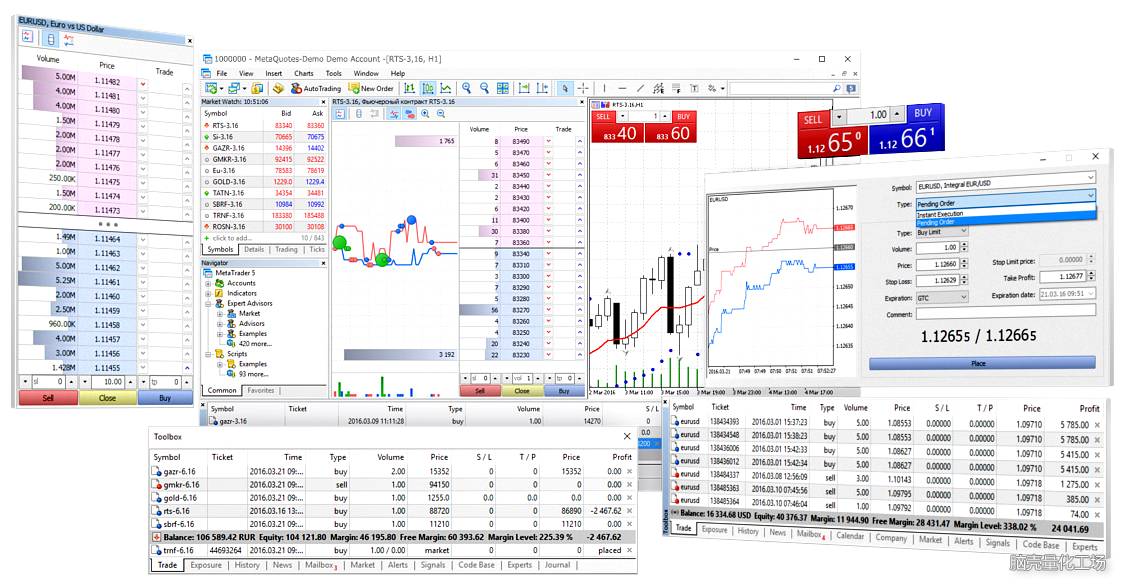
Task: Close the Market Watch panel
Action: point(323,102)
